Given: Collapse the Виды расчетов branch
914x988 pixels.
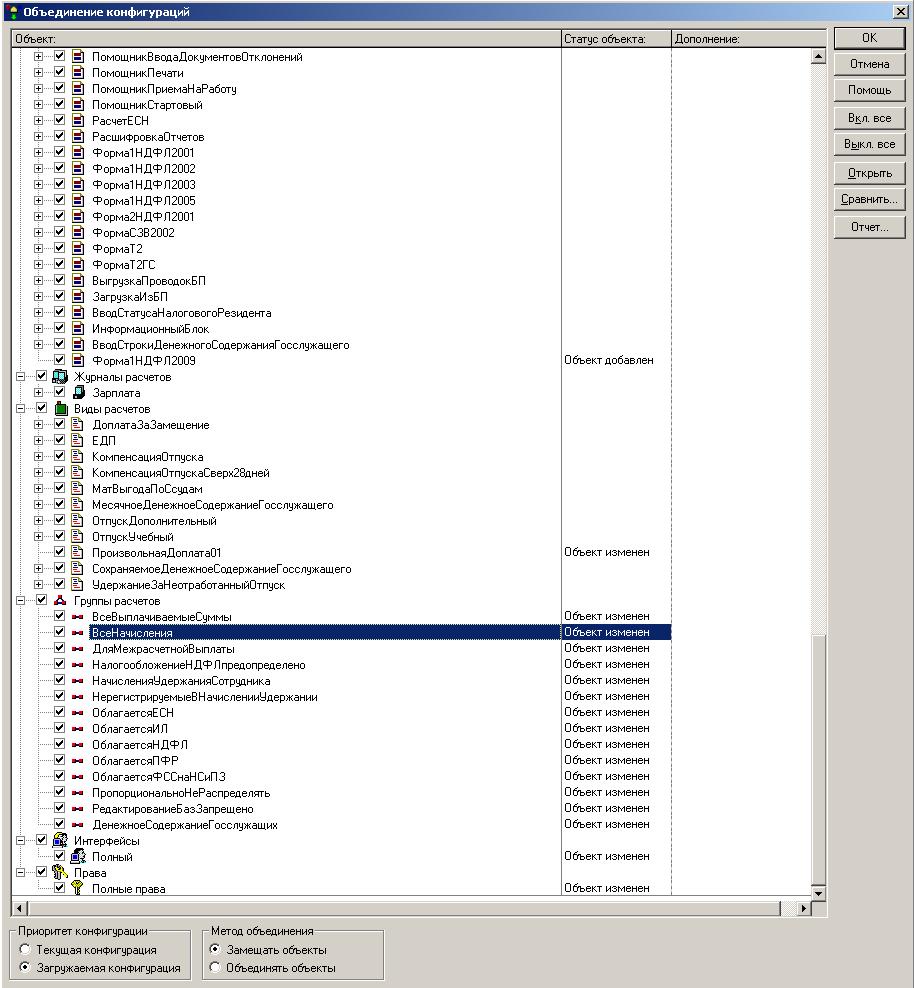Looking at the screenshot, I should click(x=20, y=409).
